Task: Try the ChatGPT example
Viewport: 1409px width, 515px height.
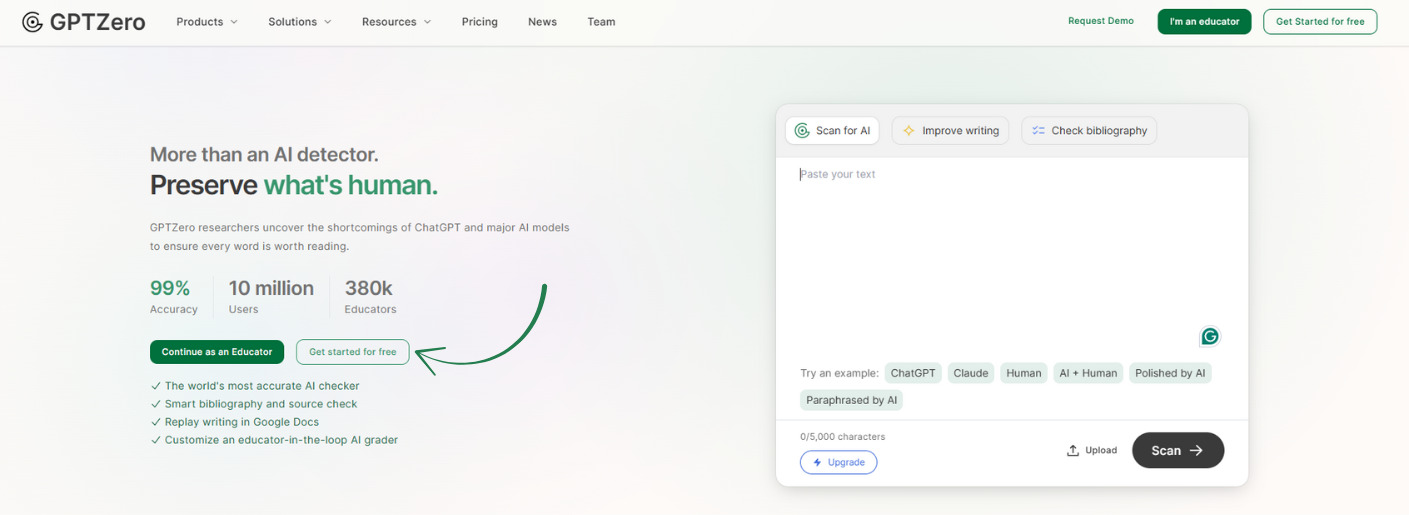Action: pyautogui.click(x=913, y=373)
